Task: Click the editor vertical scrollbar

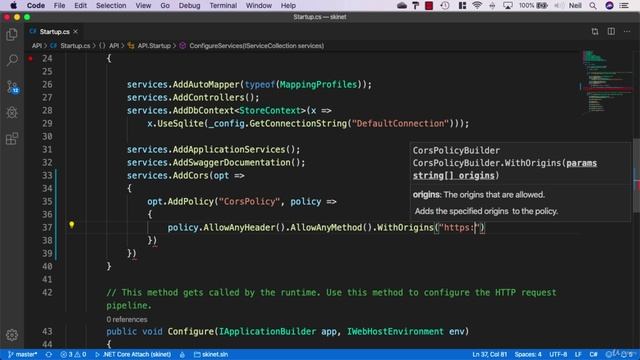Action: tap(636, 176)
